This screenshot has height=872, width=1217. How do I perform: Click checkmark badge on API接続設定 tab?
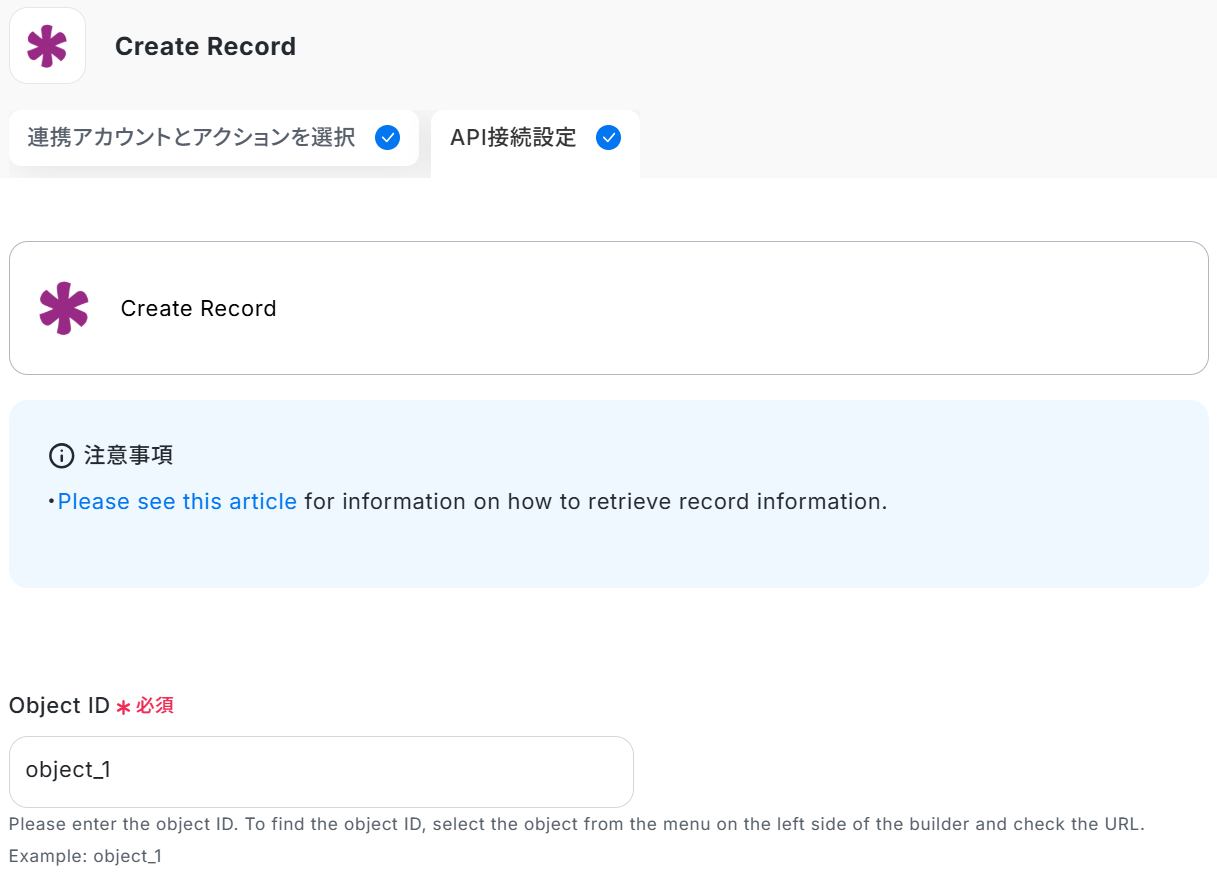tap(608, 138)
